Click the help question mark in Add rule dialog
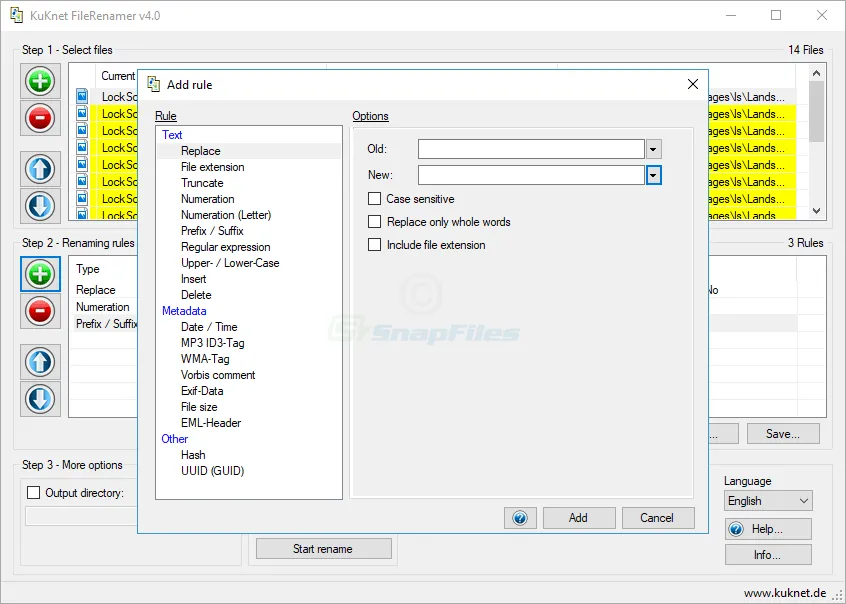Viewport: 846px width, 604px height. (x=520, y=518)
